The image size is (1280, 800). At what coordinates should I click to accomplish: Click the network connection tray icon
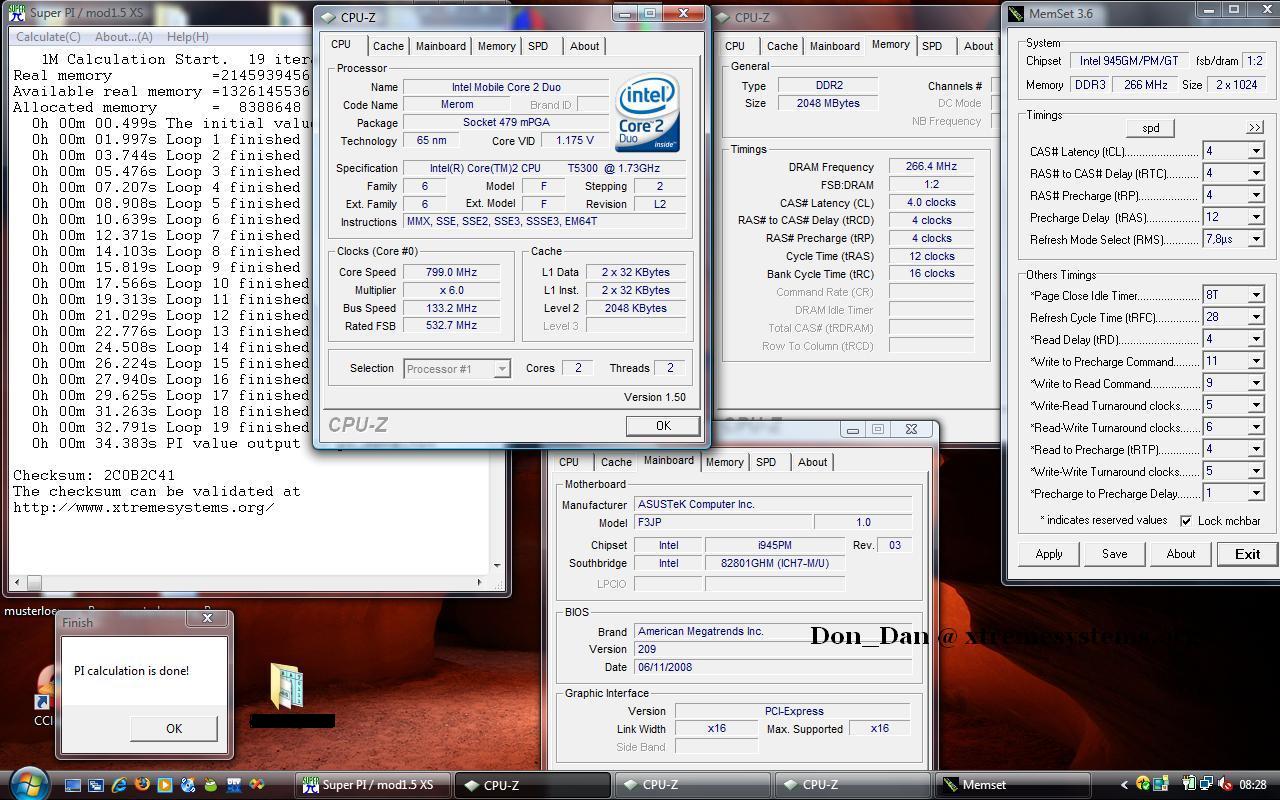(x=1207, y=785)
